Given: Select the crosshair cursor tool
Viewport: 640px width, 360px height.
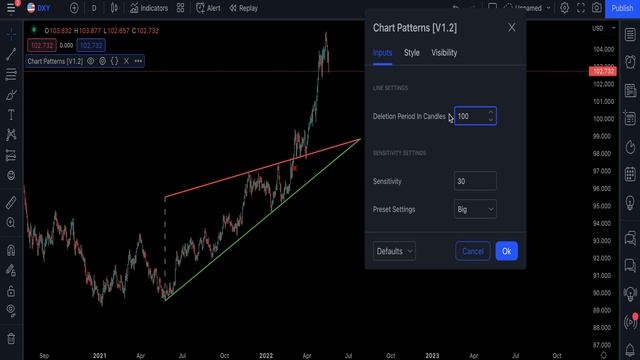Looking at the screenshot, I should tap(11, 34).
